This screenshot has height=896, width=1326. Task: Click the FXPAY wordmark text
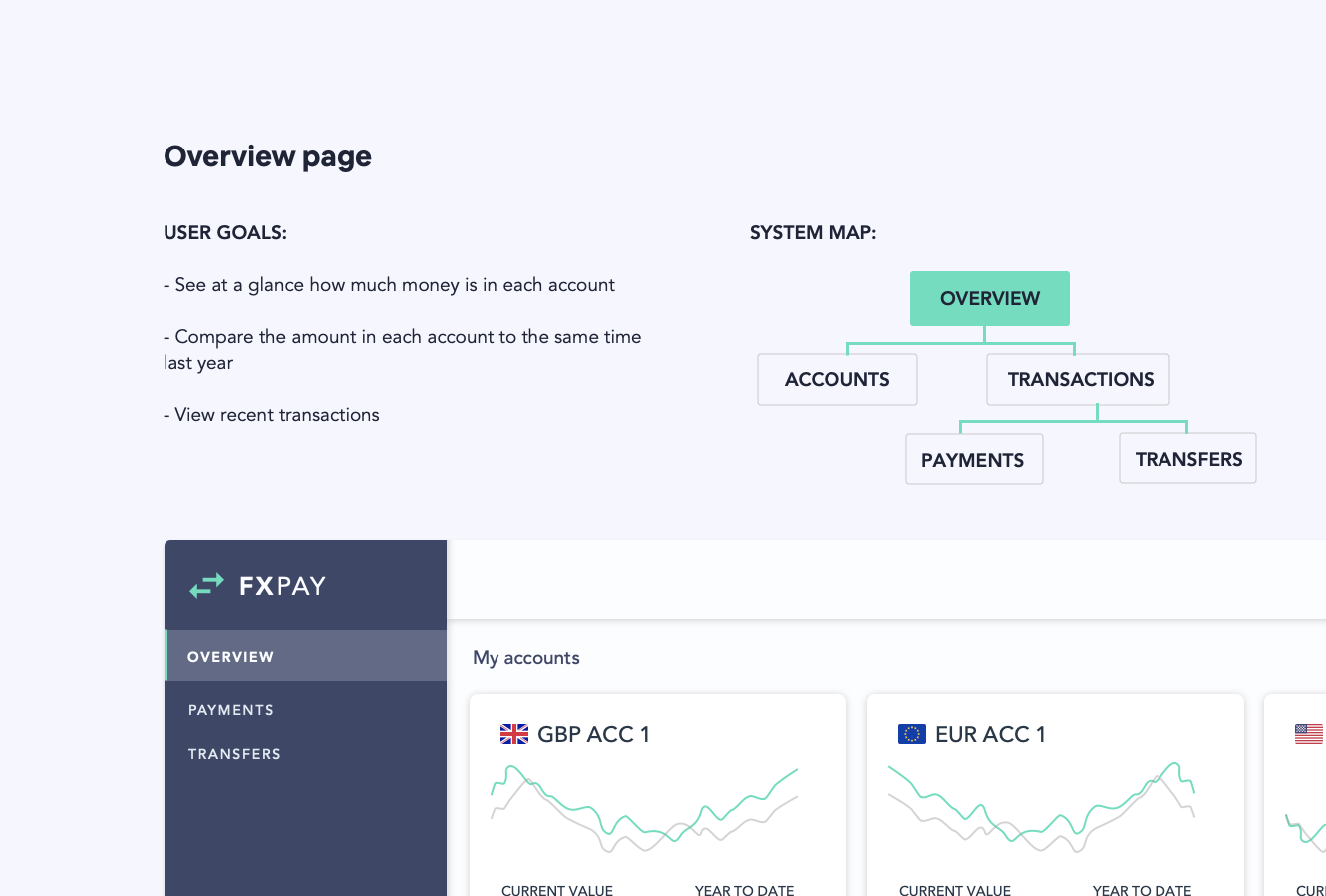tap(283, 586)
